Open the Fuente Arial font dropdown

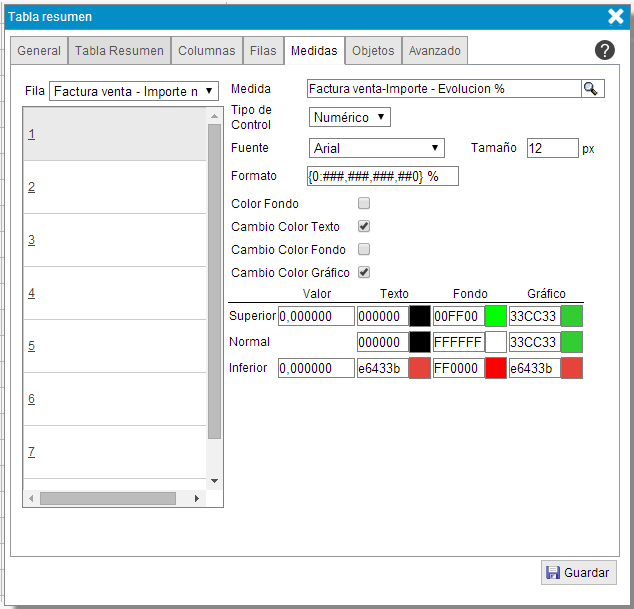click(x=377, y=148)
